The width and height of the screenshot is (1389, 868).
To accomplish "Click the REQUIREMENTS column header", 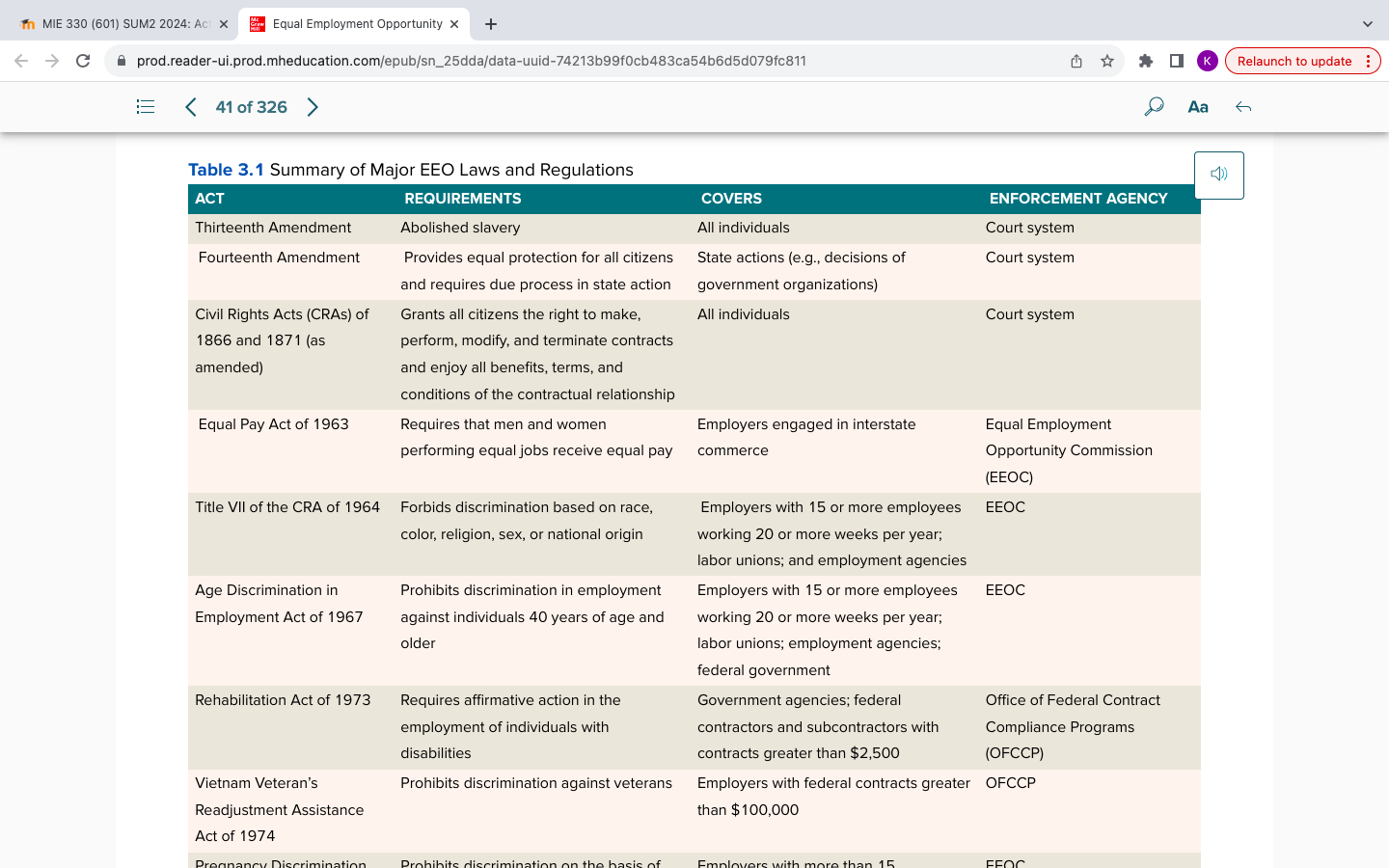I will [463, 199].
